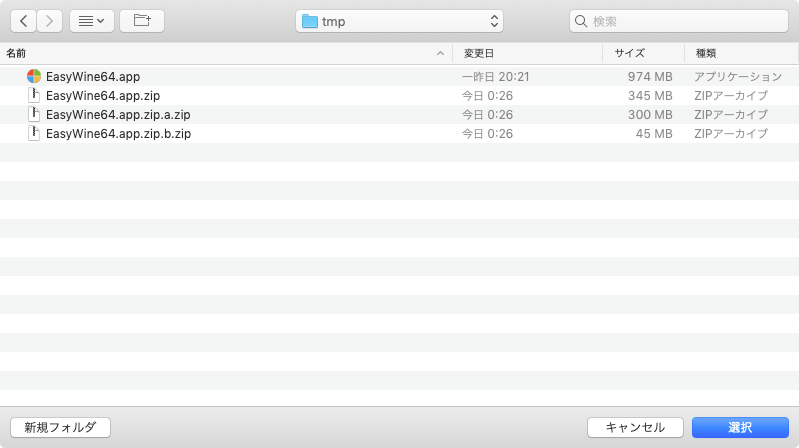The width and height of the screenshot is (799, 448).
Task: Click the アプリケーション kind cell
Action: click(738, 76)
